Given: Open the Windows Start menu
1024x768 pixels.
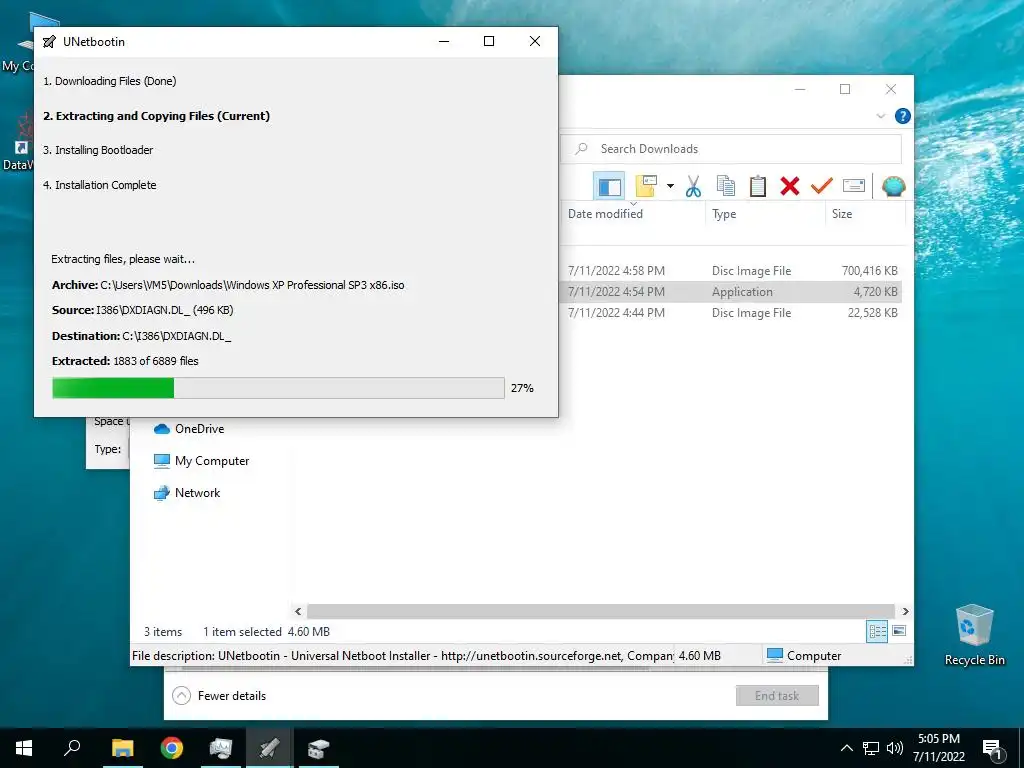Looking at the screenshot, I should coord(24,748).
